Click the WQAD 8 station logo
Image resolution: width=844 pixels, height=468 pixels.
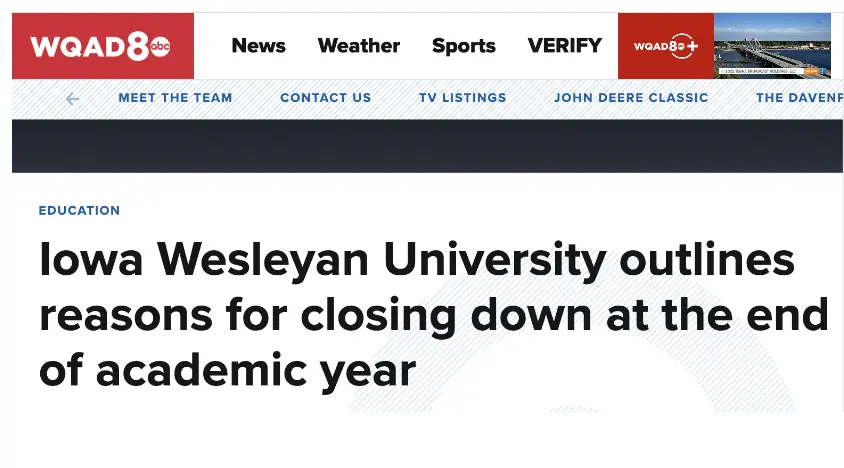tap(92, 46)
